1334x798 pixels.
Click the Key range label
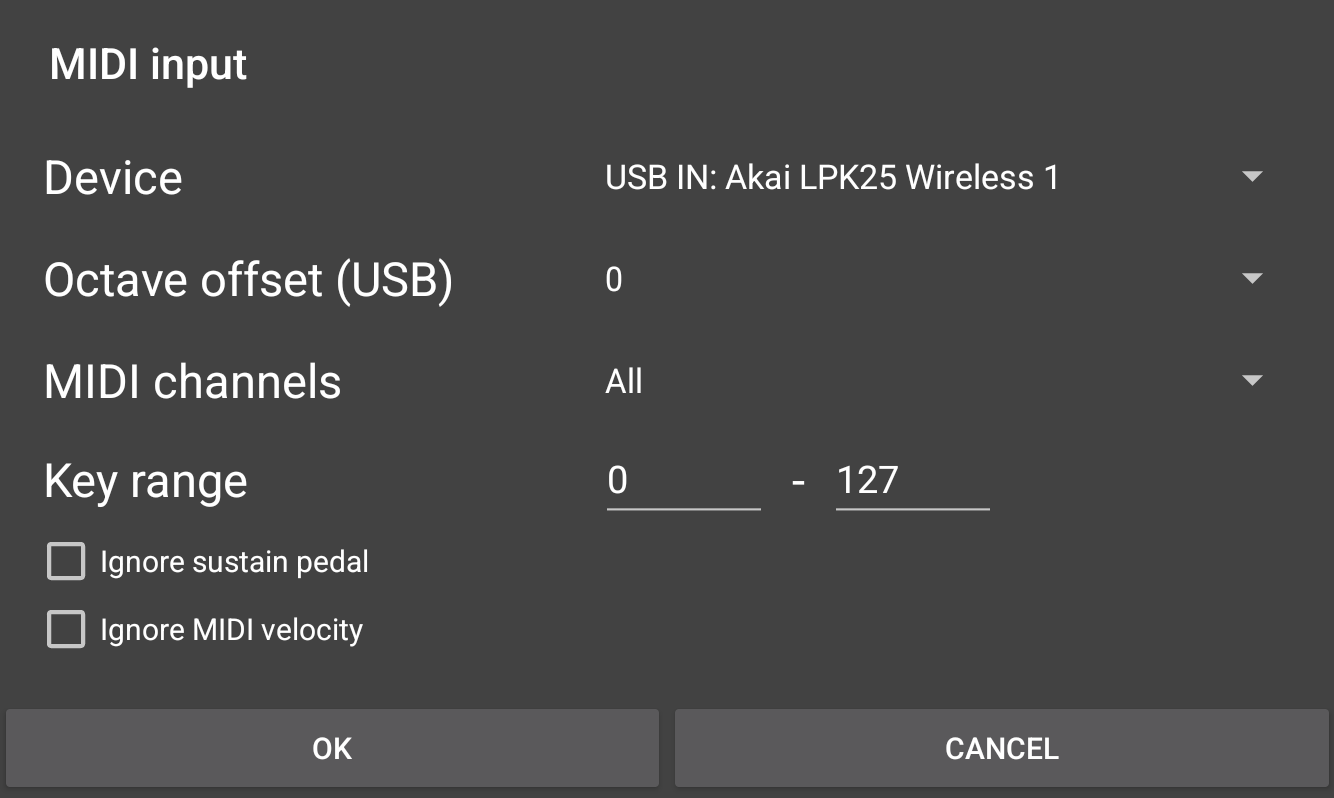click(x=146, y=482)
